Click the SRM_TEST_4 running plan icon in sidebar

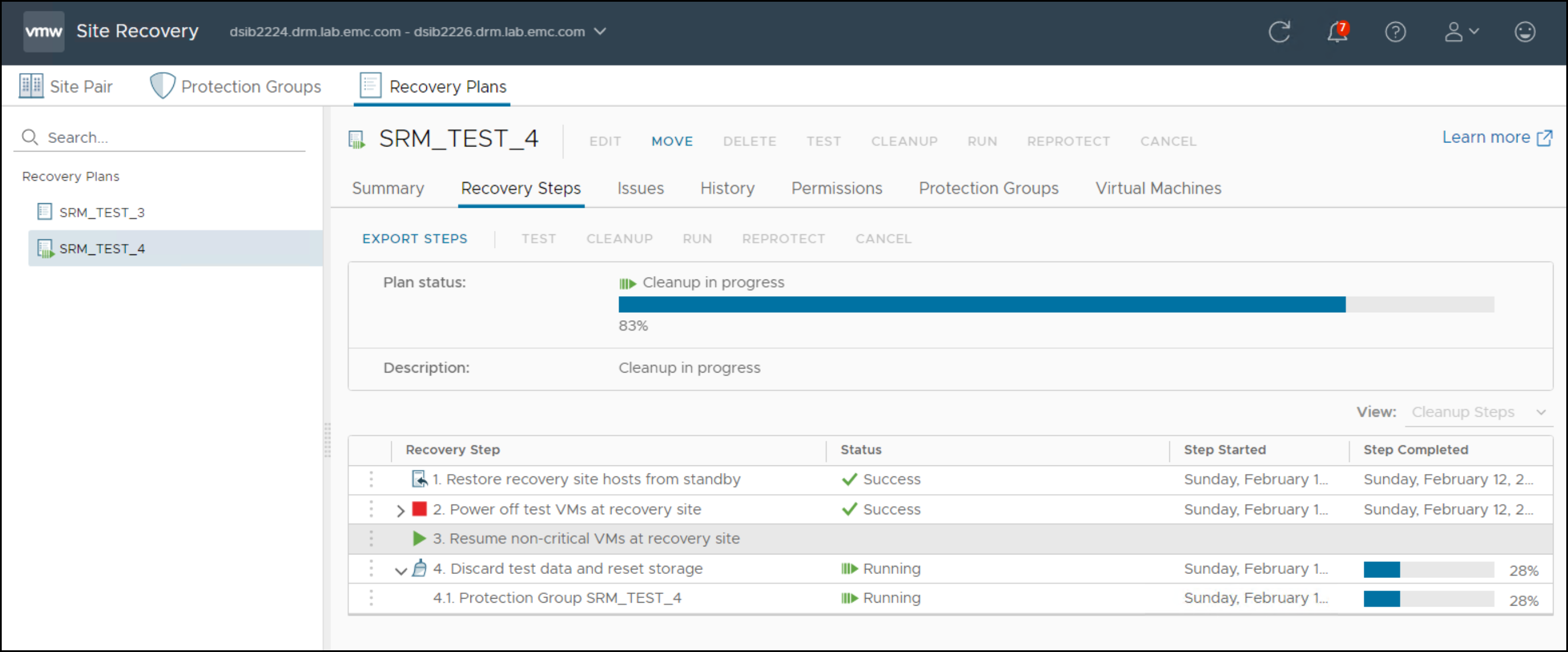(45, 249)
